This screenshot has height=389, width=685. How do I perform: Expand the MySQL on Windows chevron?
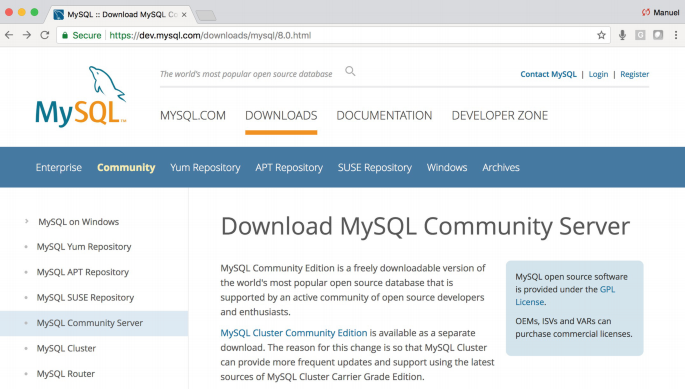[27, 221]
